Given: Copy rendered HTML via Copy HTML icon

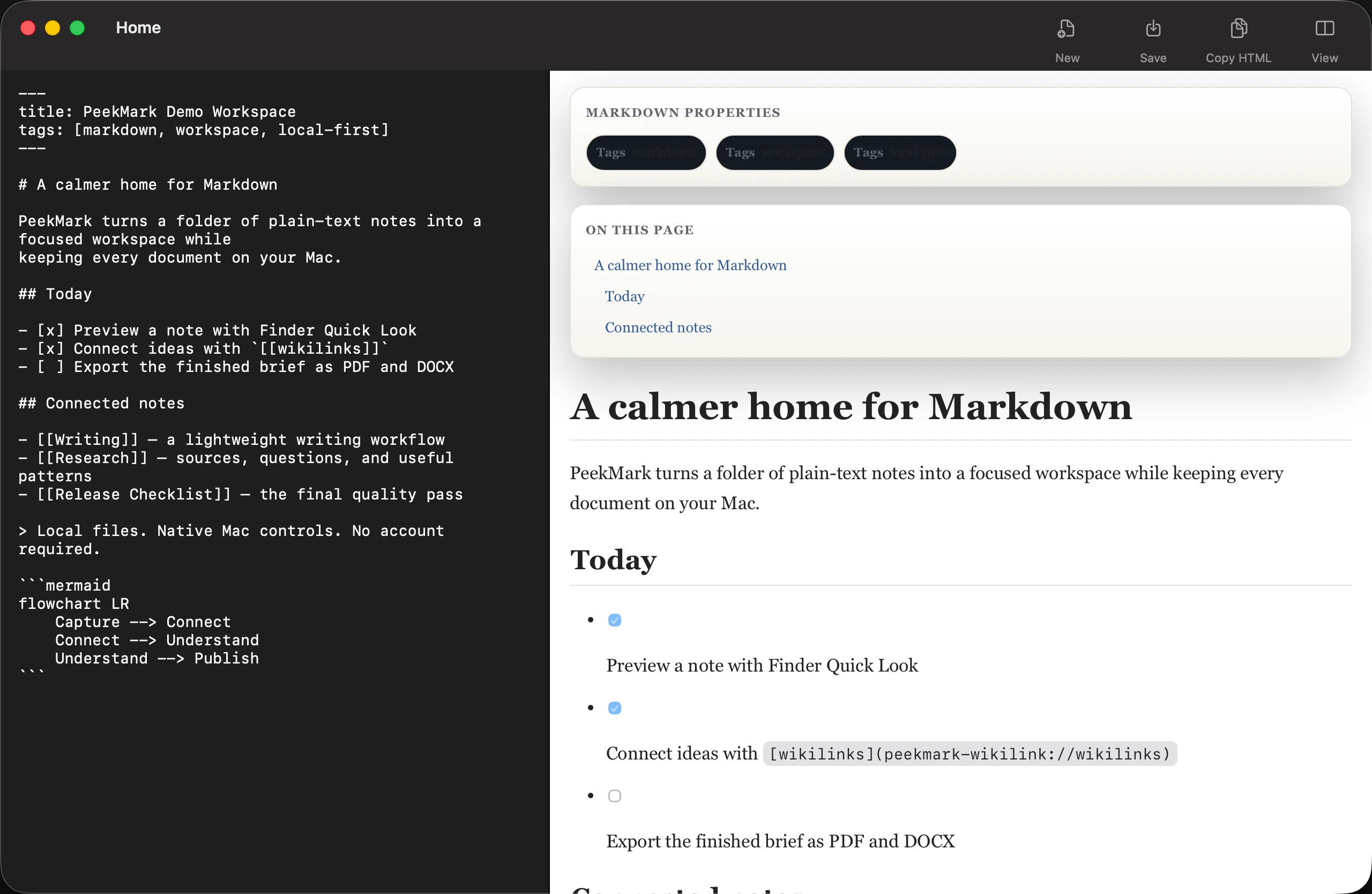Looking at the screenshot, I should (1238, 29).
